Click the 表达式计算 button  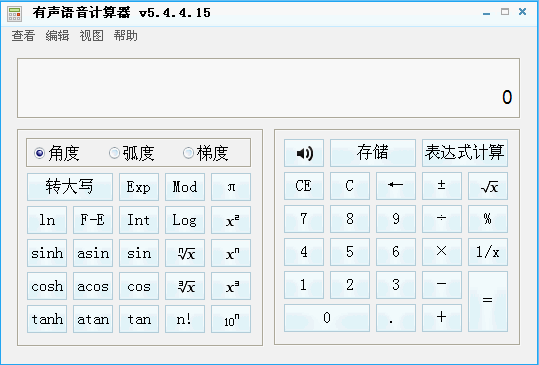pyautogui.click(x=465, y=153)
